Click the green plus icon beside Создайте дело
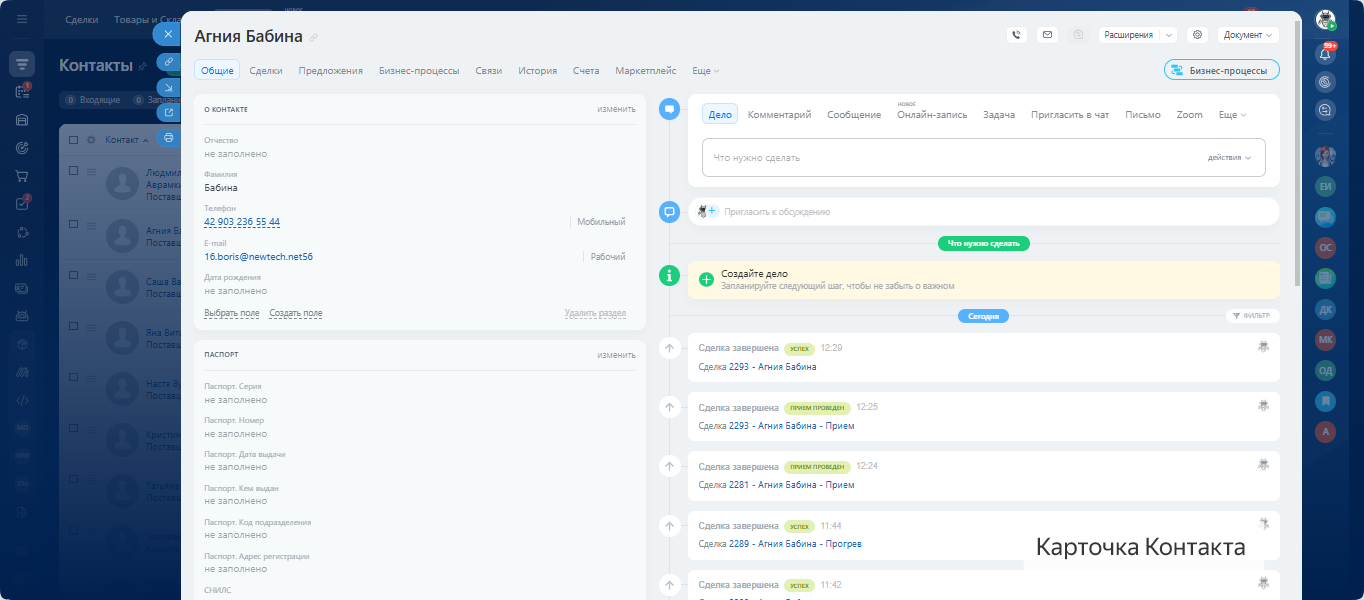The height and width of the screenshot is (600, 1364). [706, 280]
